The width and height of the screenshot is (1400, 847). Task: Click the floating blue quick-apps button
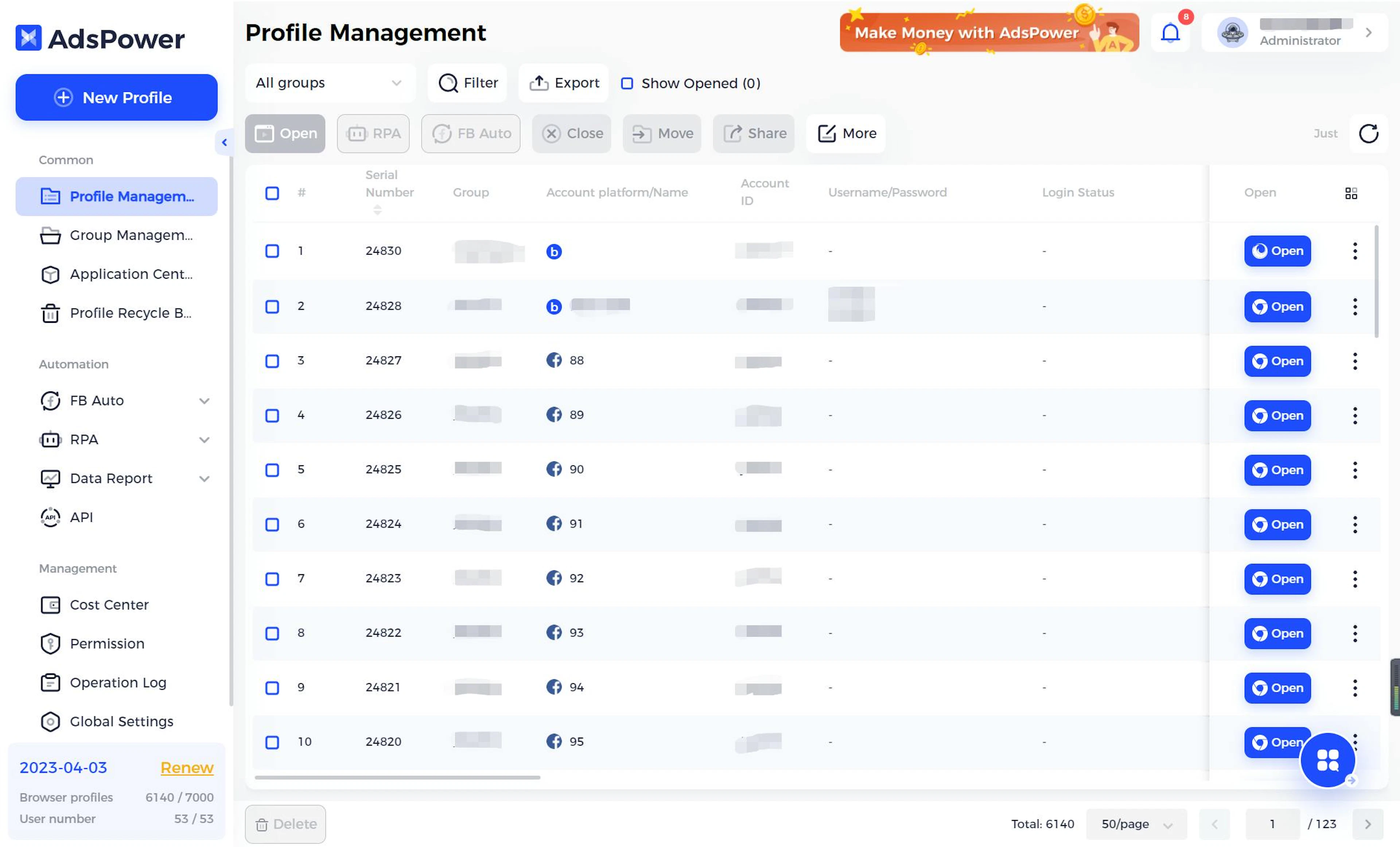[1328, 760]
